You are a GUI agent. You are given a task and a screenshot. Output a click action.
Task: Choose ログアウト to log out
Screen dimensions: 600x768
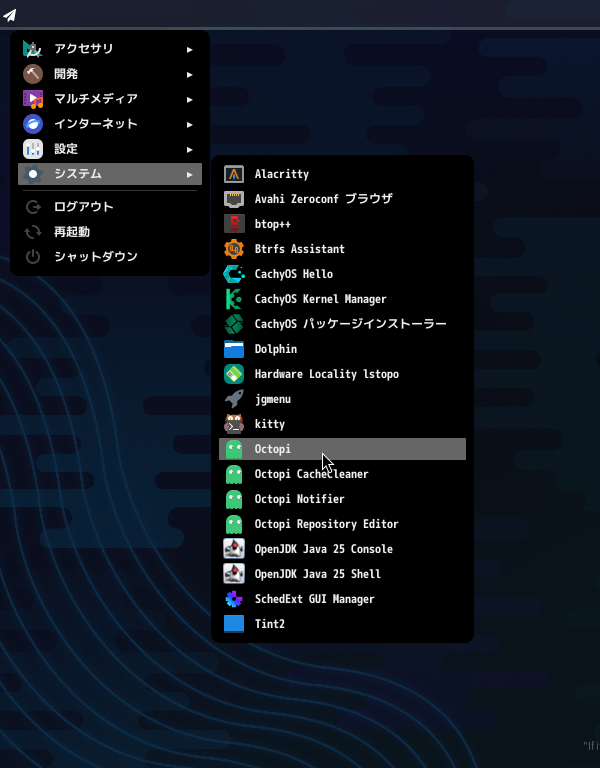click(110, 207)
